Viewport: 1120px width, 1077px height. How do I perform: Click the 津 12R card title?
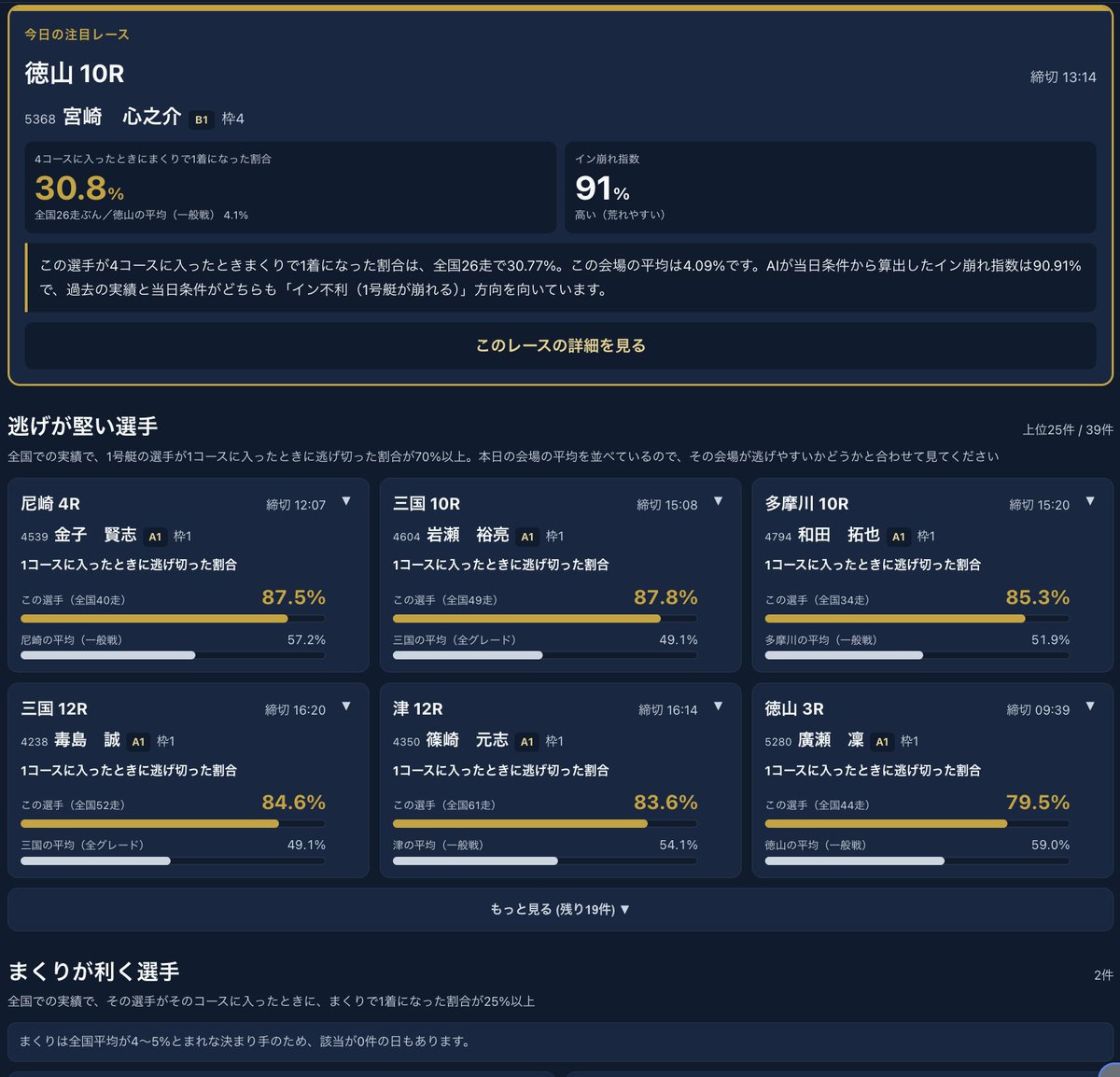[x=418, y=709]
